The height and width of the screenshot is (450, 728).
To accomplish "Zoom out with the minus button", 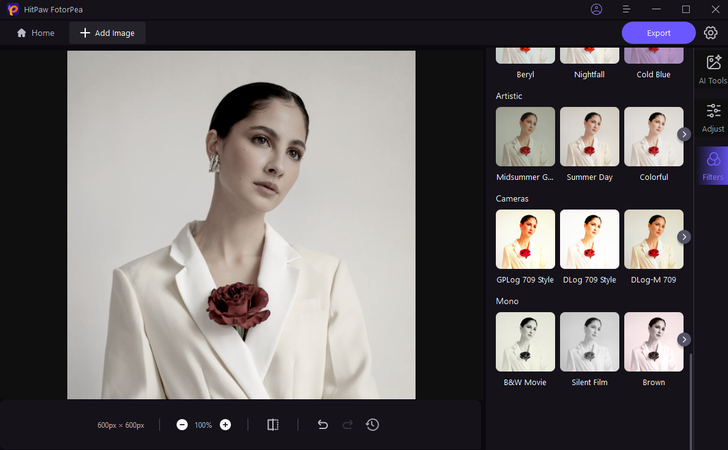I will click(x=182, y=425).
